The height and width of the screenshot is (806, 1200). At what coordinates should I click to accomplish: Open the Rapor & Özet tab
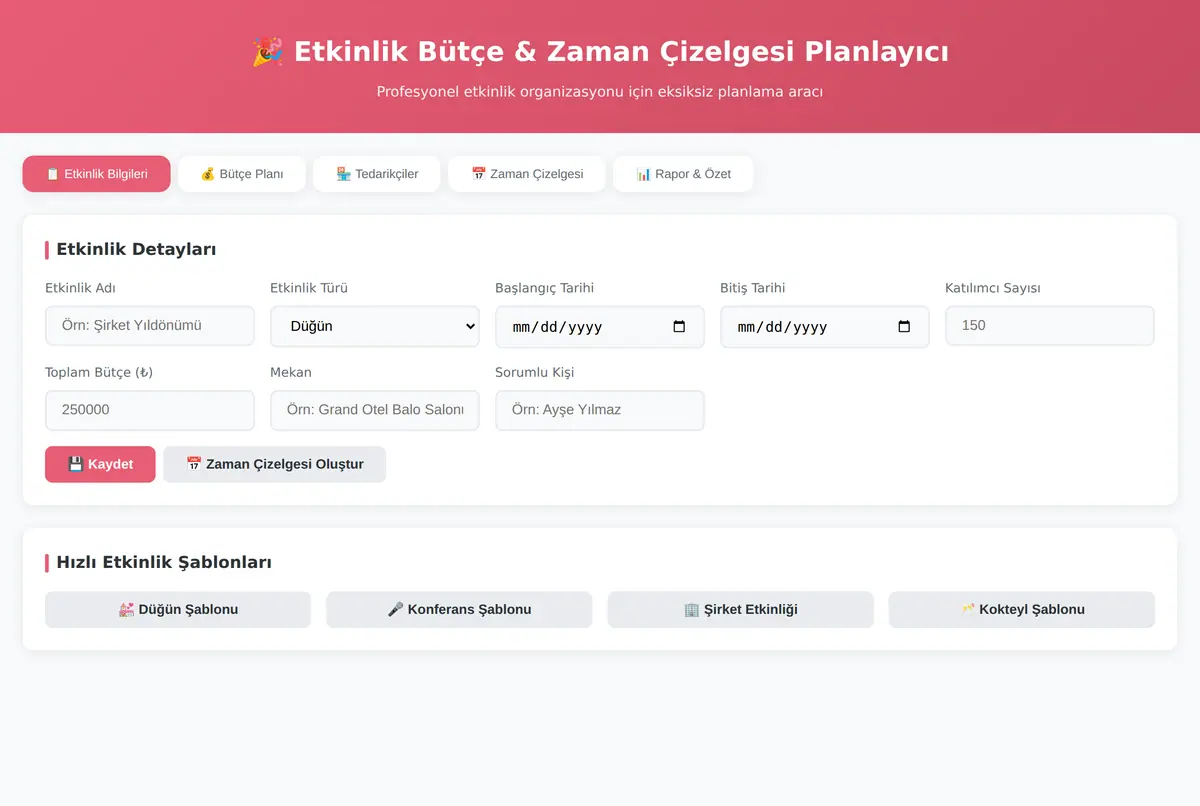coord(683,174)
